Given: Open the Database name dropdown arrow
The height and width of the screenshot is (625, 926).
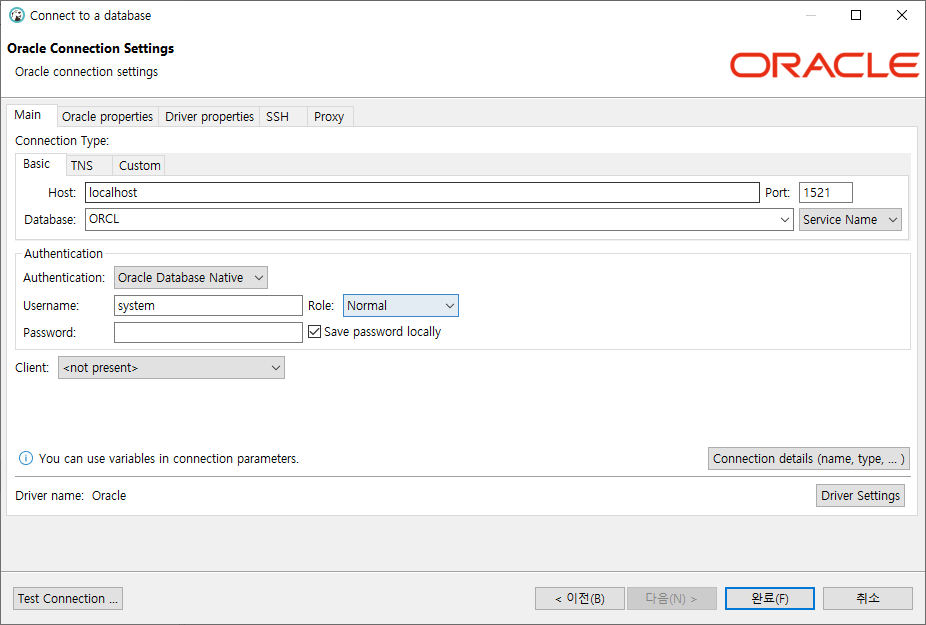Looking at the screenshot, I should [x=784, y=220].
